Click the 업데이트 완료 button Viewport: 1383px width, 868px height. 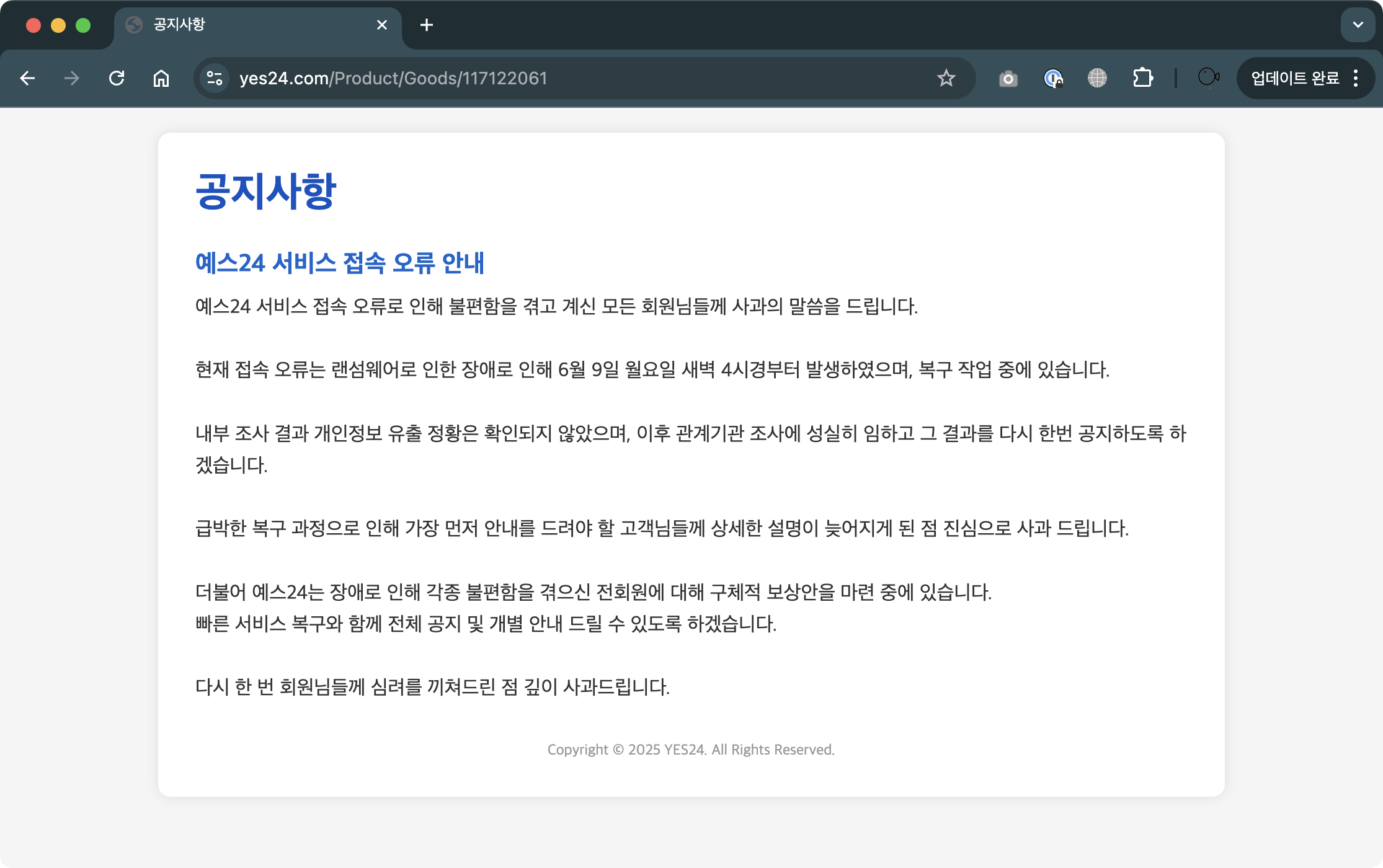1295,78
